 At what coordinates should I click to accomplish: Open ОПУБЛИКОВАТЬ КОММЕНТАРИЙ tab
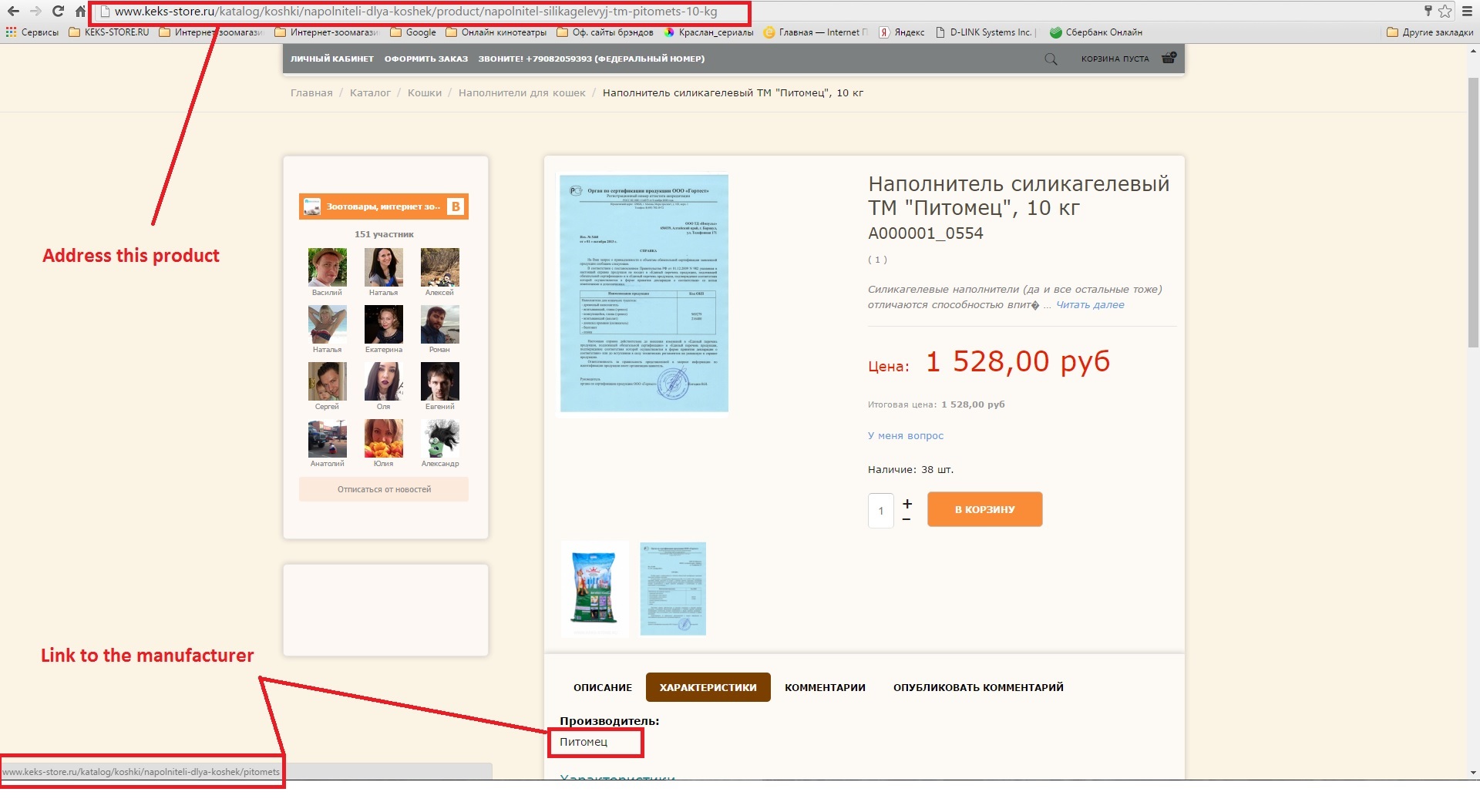pos(978,687)
